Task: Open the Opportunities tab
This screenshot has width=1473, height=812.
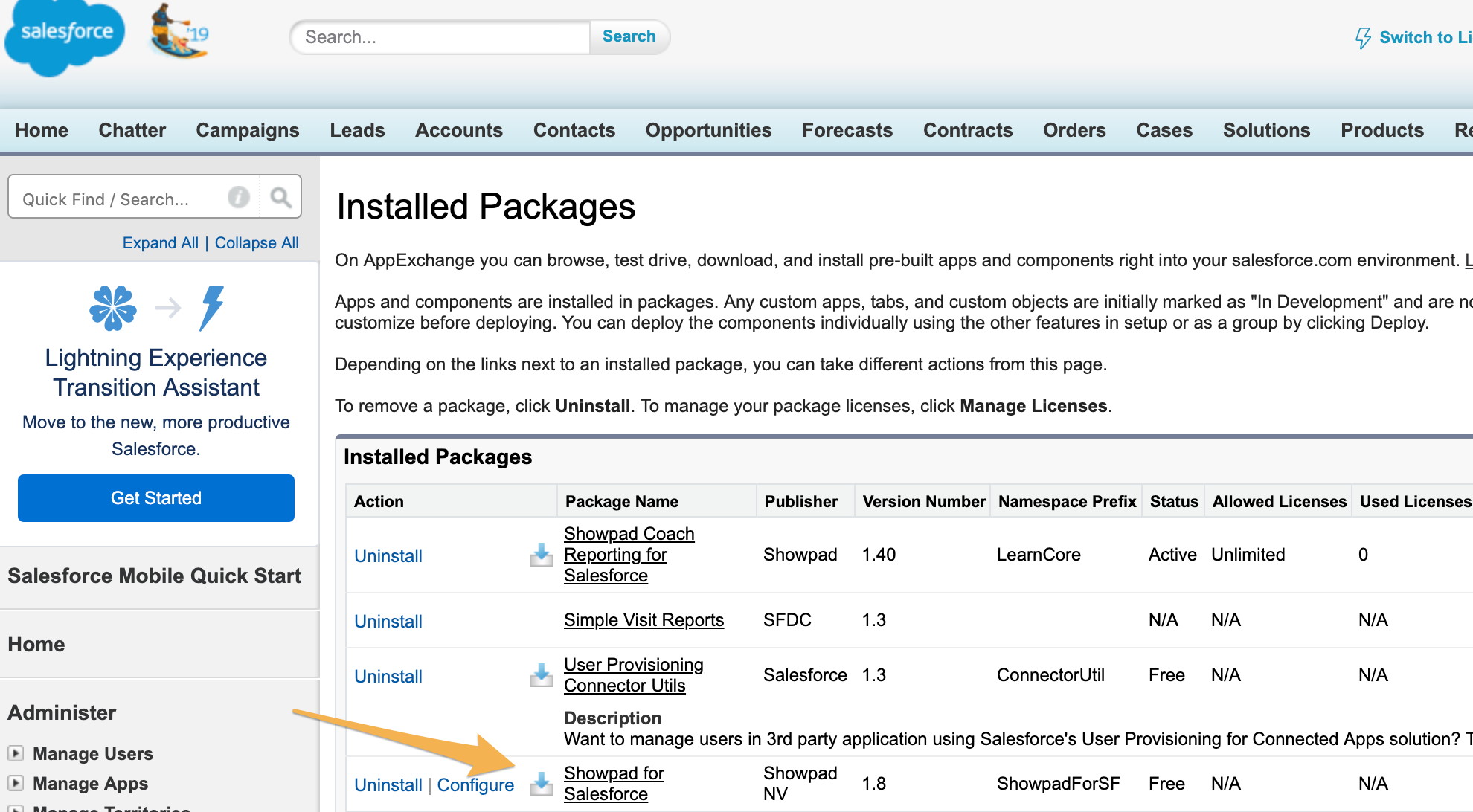Action: point(708,130)
